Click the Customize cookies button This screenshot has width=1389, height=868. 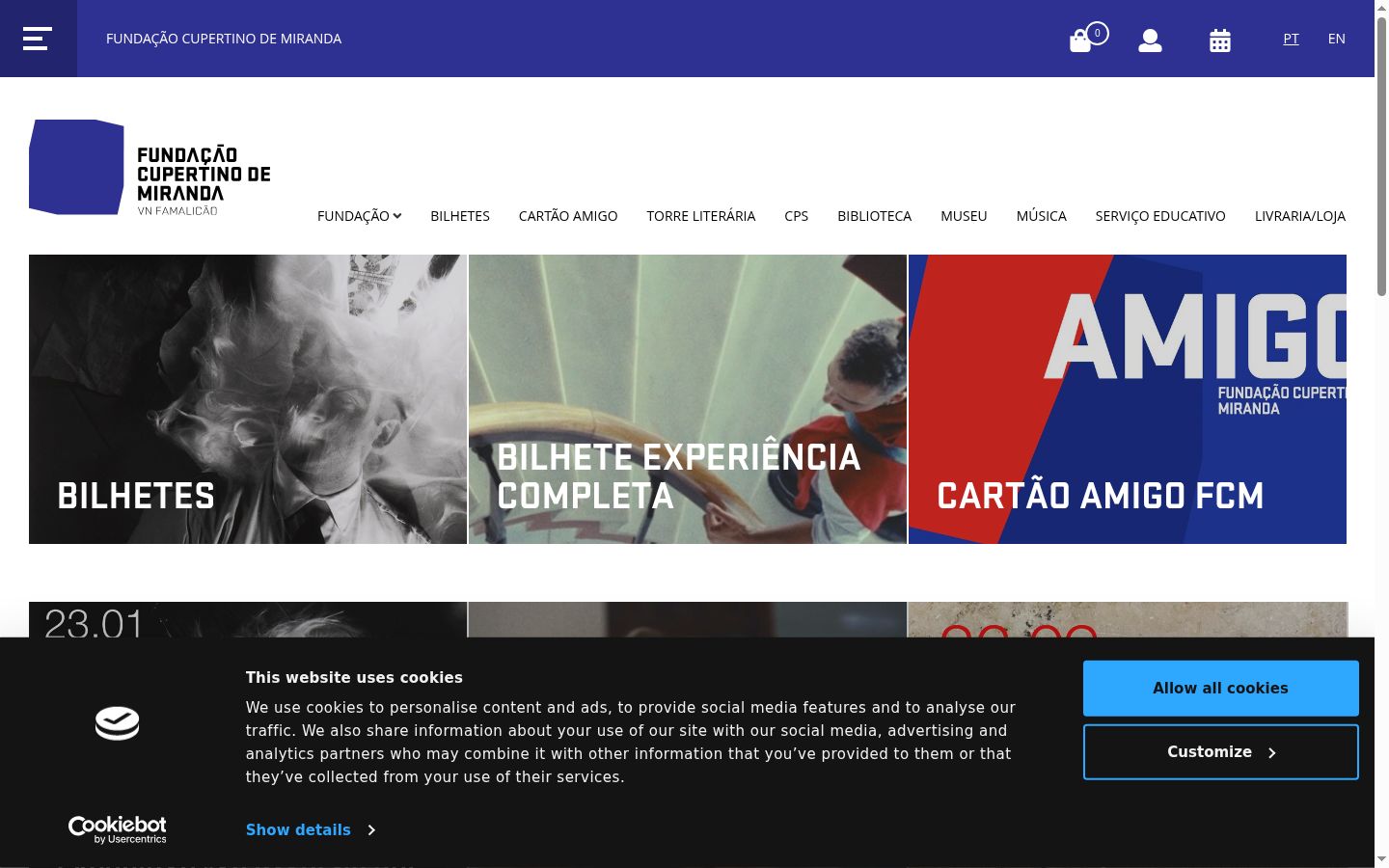pos(1221,752)
